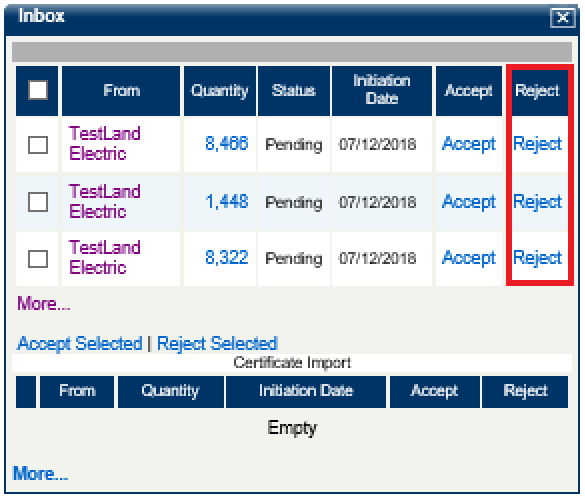Image resolution: width=585 pixels, height=500 pixels.
Task: Accept the 1,448 quantity transfer
Action: 469,202
